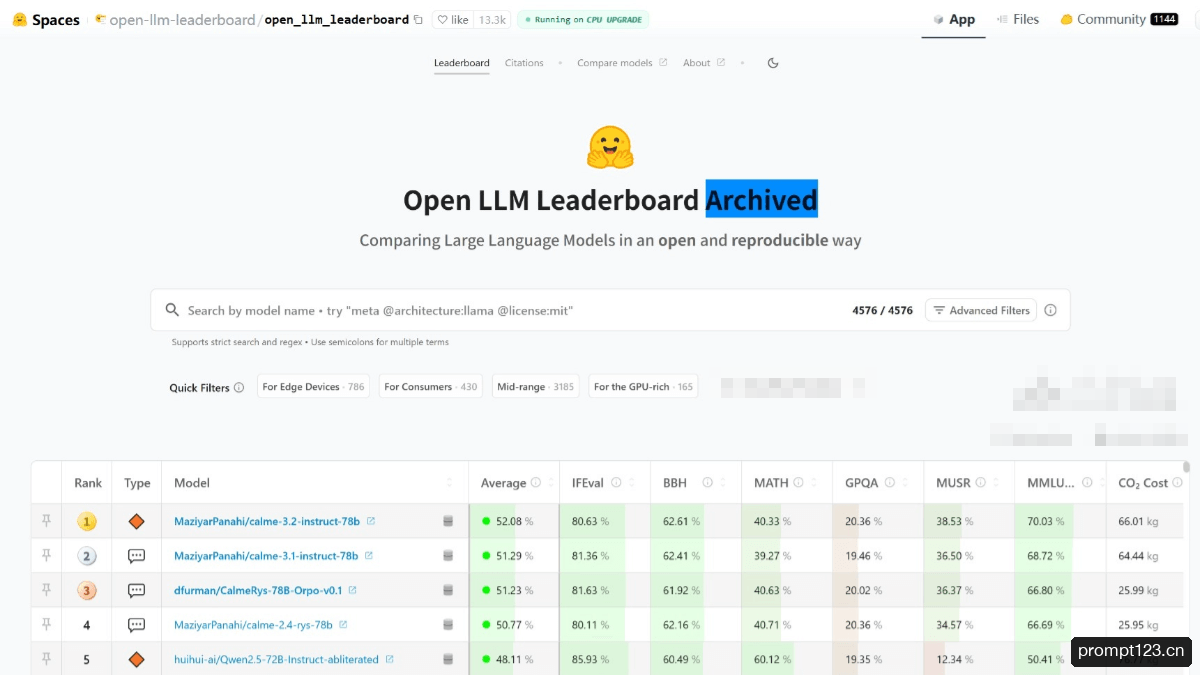This screenshot has width=1200, height=675.
Task: Open details stack icon for calme-3.1-instruct-78b
Action: tap(448, 556)
